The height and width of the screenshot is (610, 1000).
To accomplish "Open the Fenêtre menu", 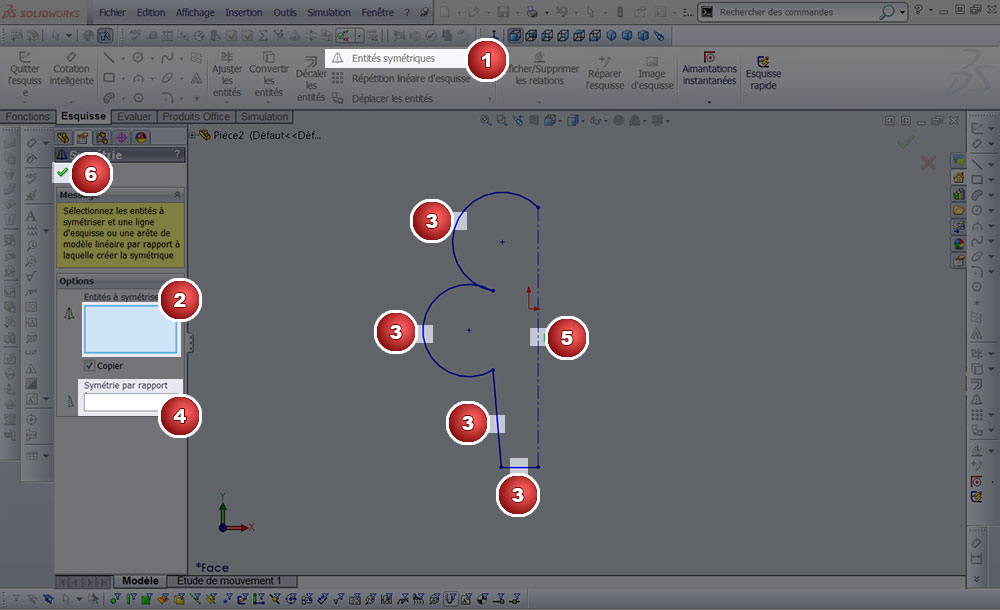I will 378,12.
